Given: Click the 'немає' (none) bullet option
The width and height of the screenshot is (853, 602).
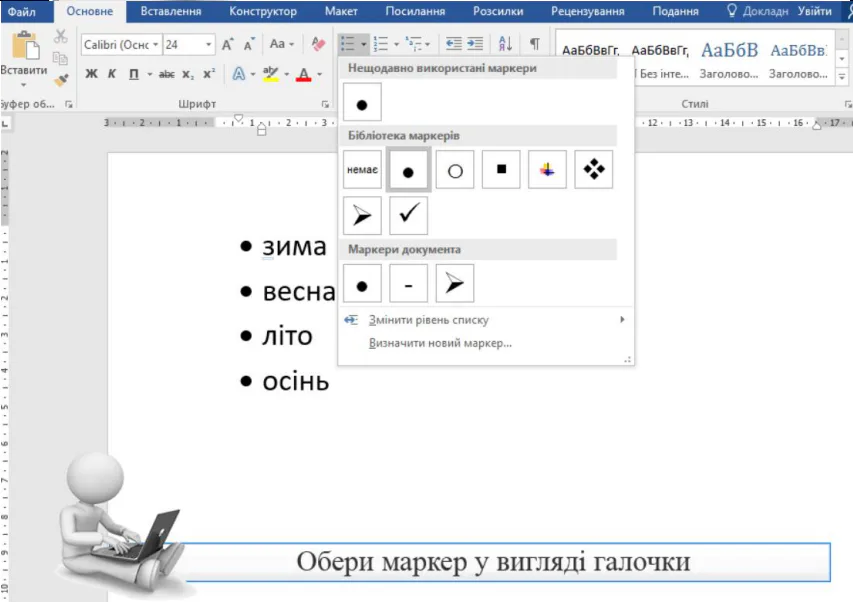Looking at the screenshot, I should pos(362,170).
